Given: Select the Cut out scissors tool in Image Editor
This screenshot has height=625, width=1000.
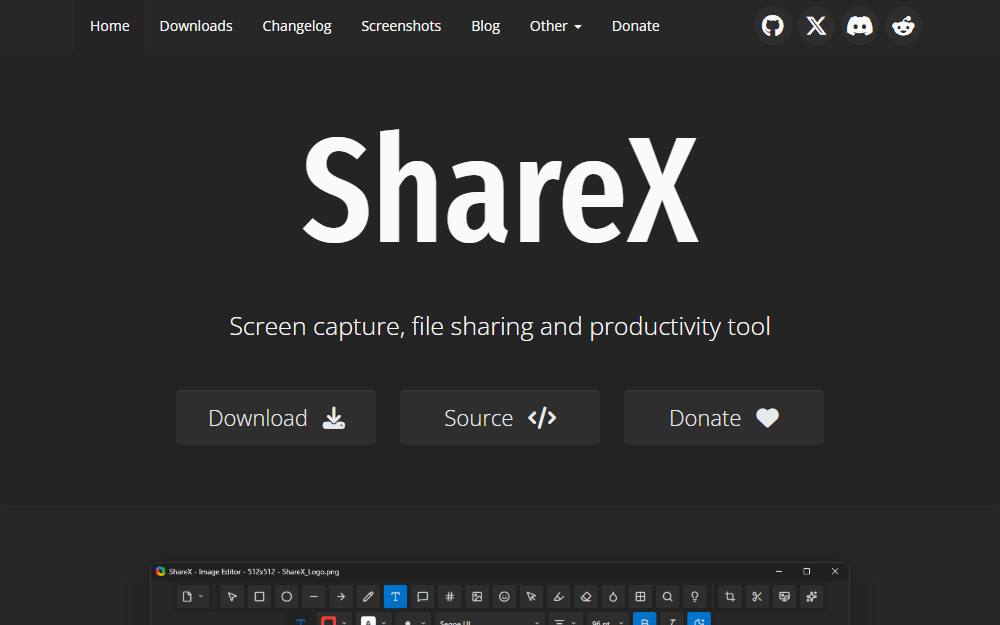Looking at the screenshot, I should point(757,597).
